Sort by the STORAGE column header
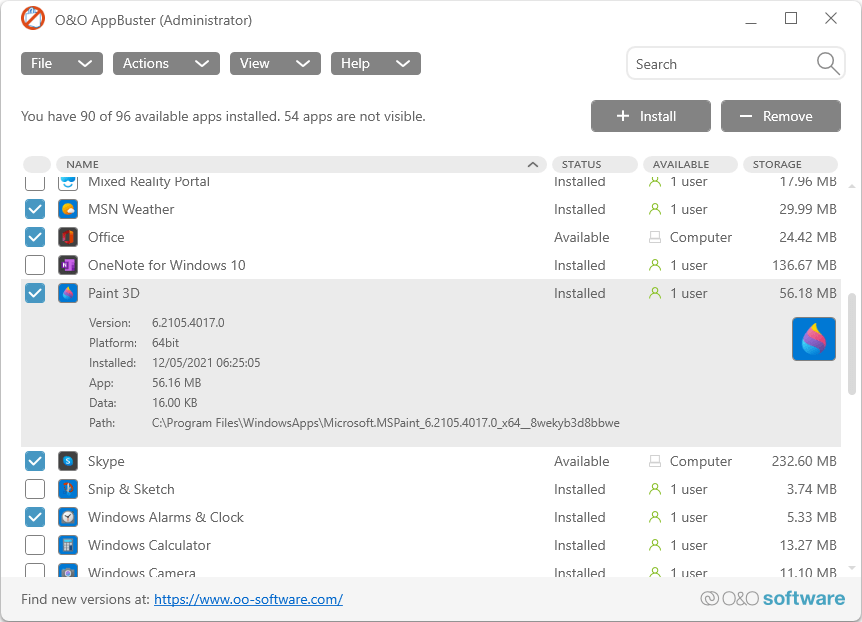The height and width of the screenshot is (622, 862). tap(791, 164)
